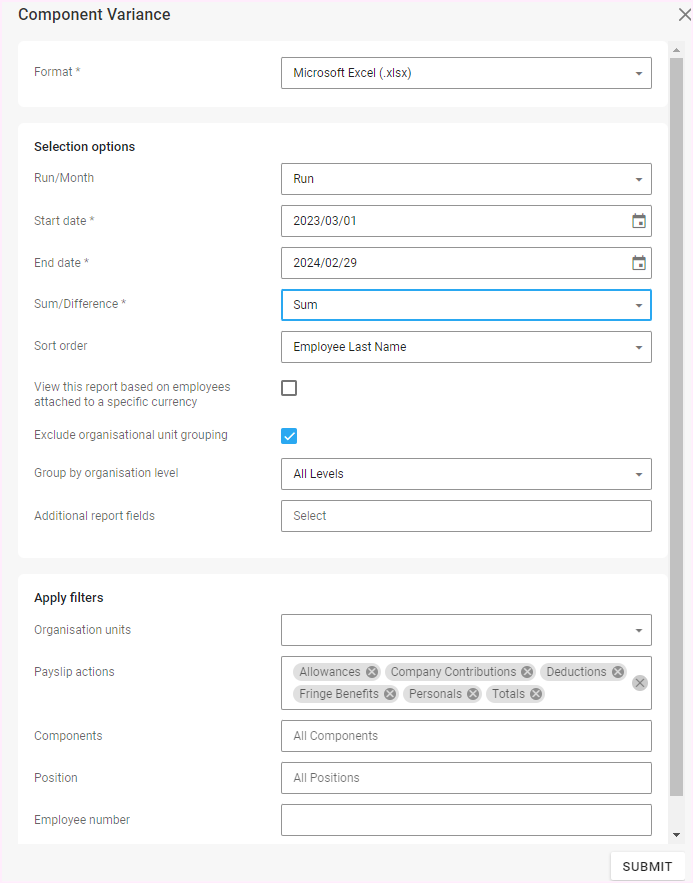
Task: Uncheck Exclude organisational unit grouping
Action: pos(289,435)
